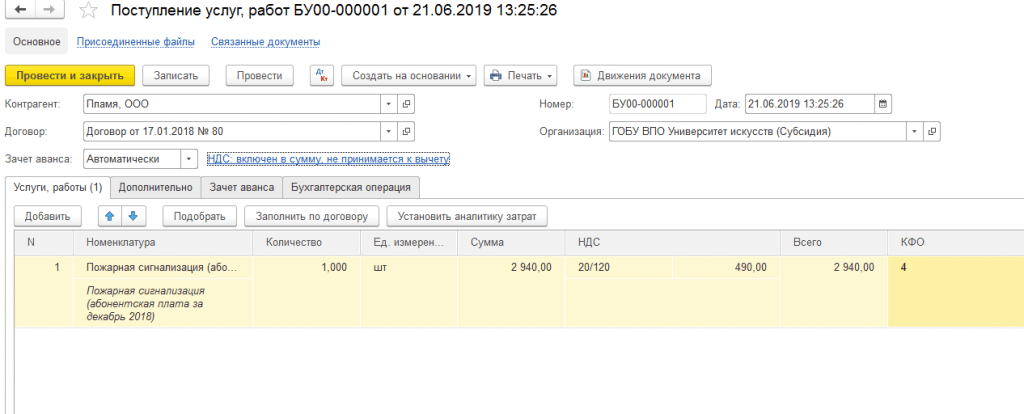Image resolution: width=1024 pixels, height=414 pixels.
Task: Select Услуги, работы (1) tab
Action: pos(58,187)
